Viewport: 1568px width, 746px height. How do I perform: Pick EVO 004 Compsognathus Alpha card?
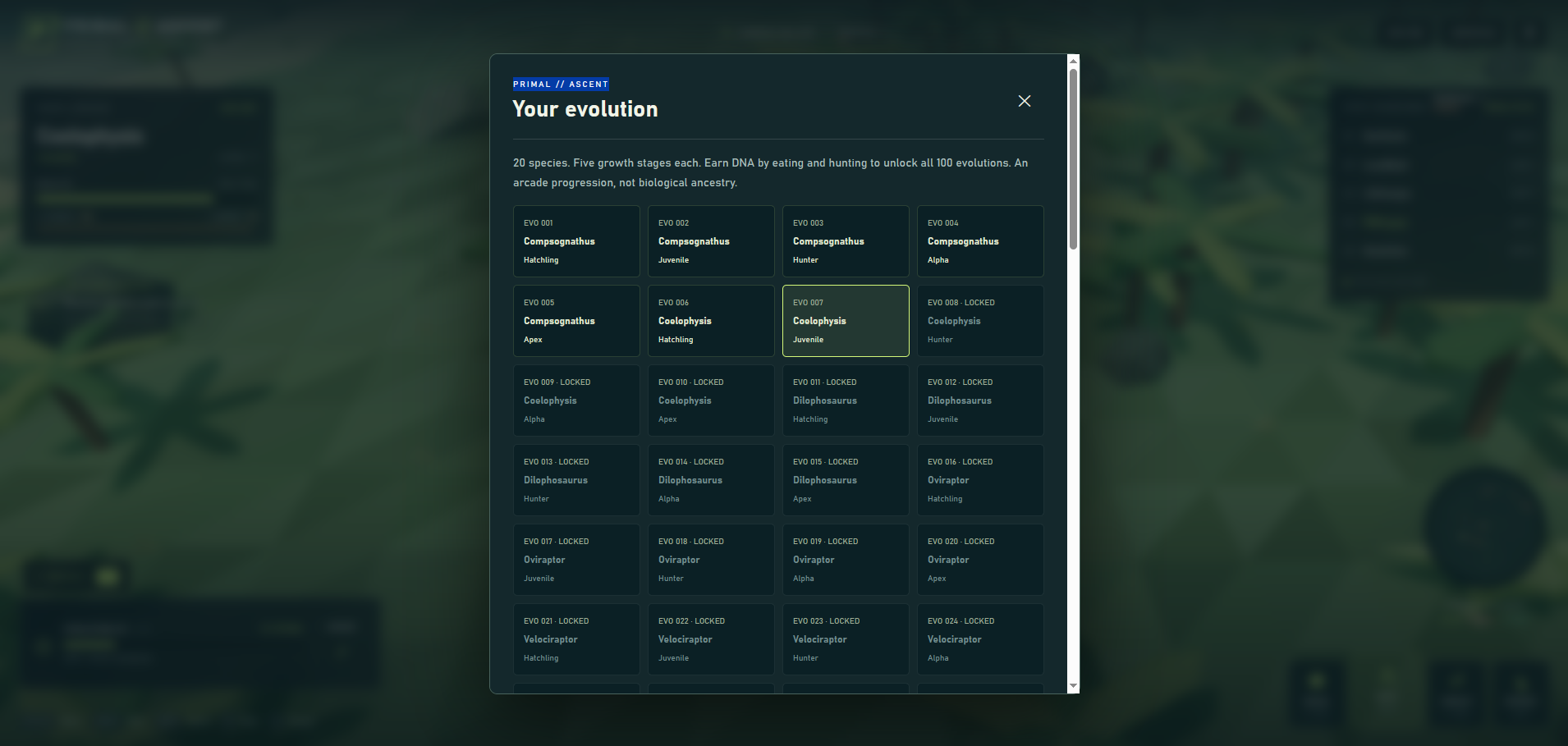(980, 241)
